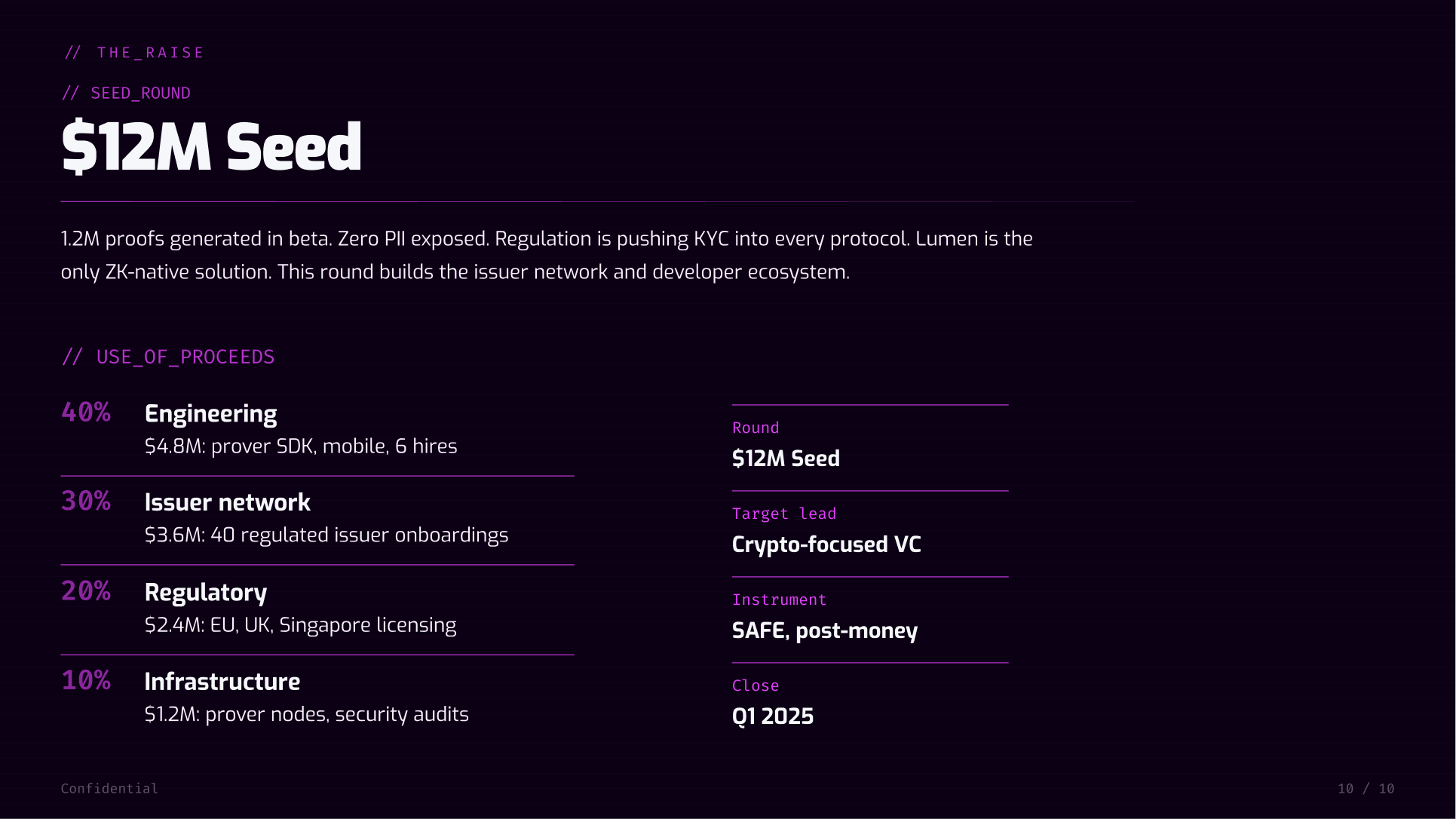This screenshot has width=1456, height=819.
Task: Select the "// THE_RAISE" section label
Action: [x=134, y=53]
